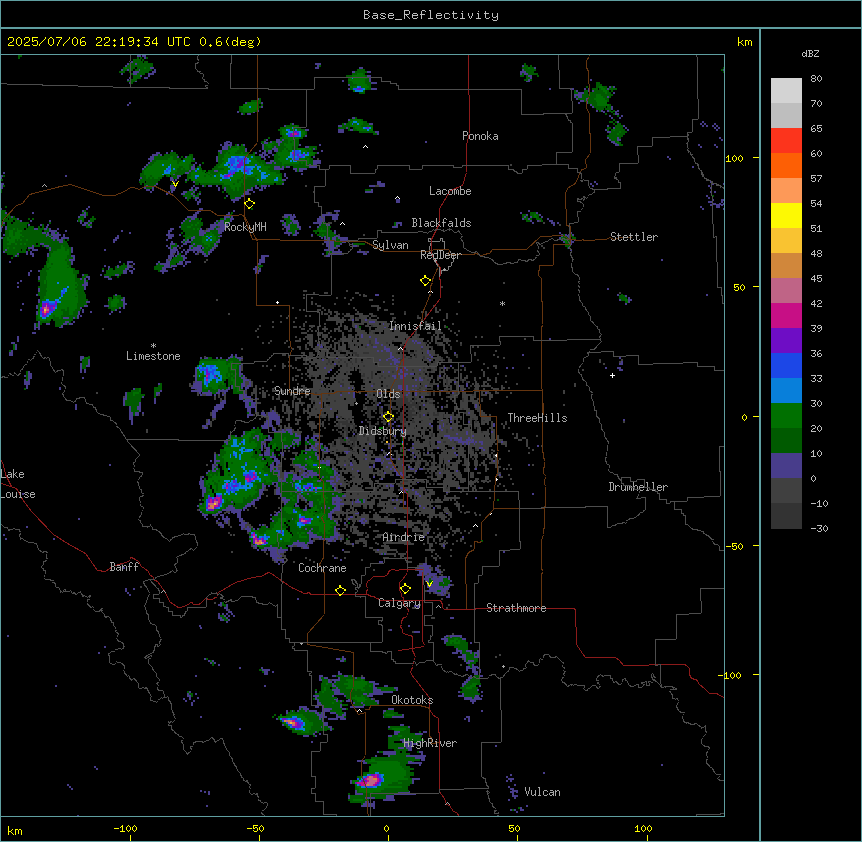Select the purple swatch in dBZ legend
The height and width of the screenshot is (842, 862).
point(786,341)
